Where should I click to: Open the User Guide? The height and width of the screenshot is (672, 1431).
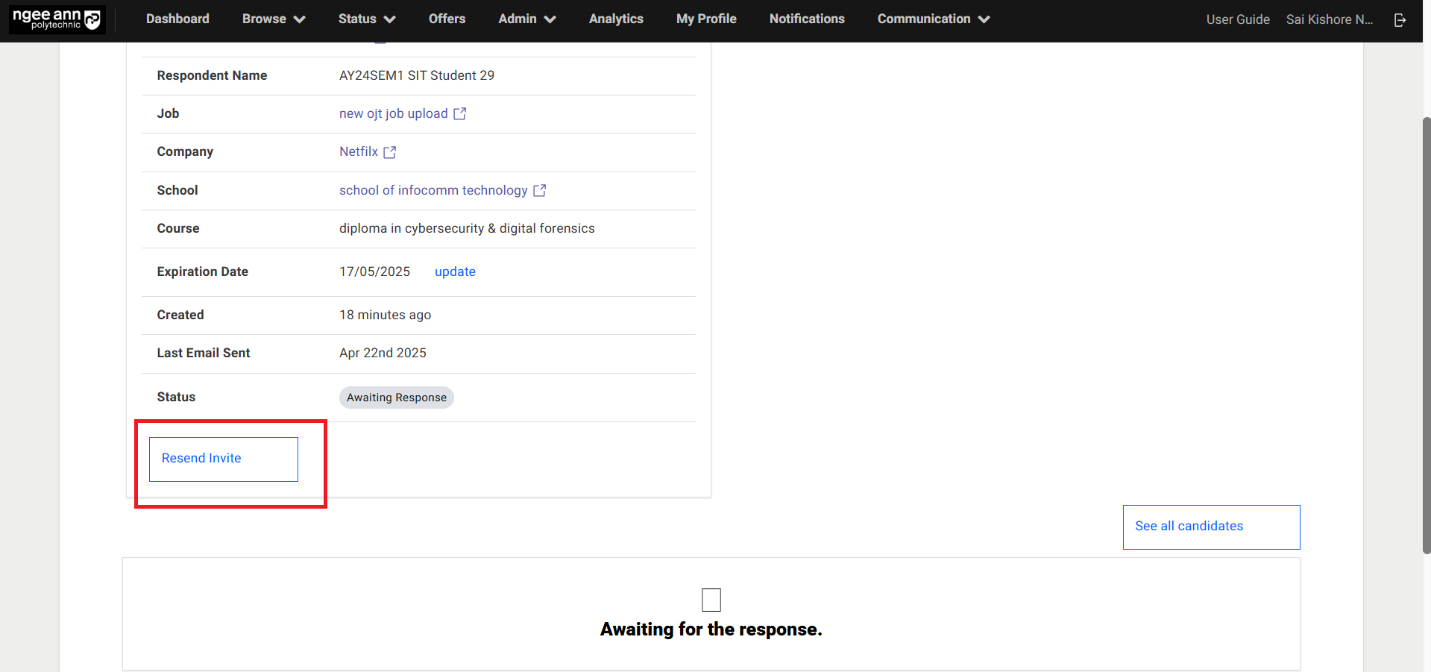pyautogui.click(x=1237, y=18)
